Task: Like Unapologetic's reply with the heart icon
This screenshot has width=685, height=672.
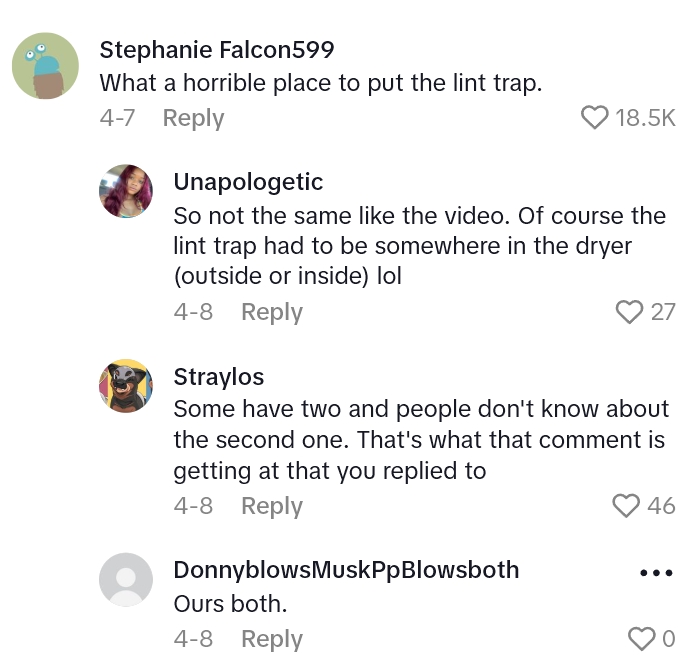Action: pos(629,312)
